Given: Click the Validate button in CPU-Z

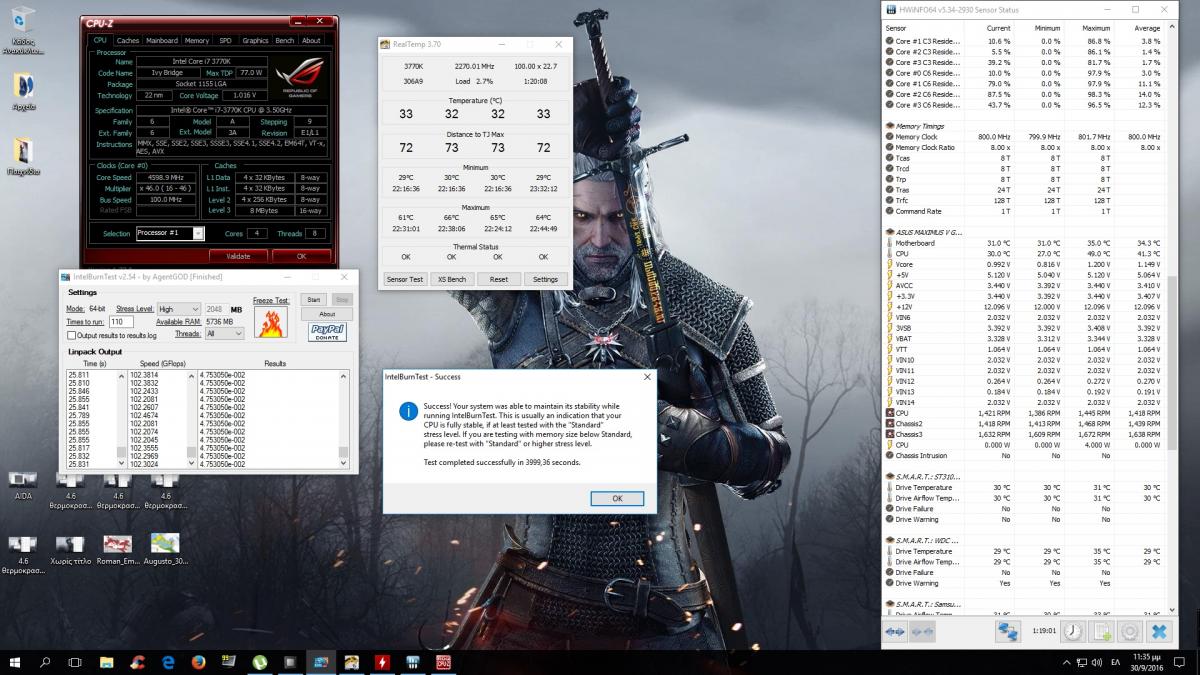Looking at the screenshot, I should [238, 256].
